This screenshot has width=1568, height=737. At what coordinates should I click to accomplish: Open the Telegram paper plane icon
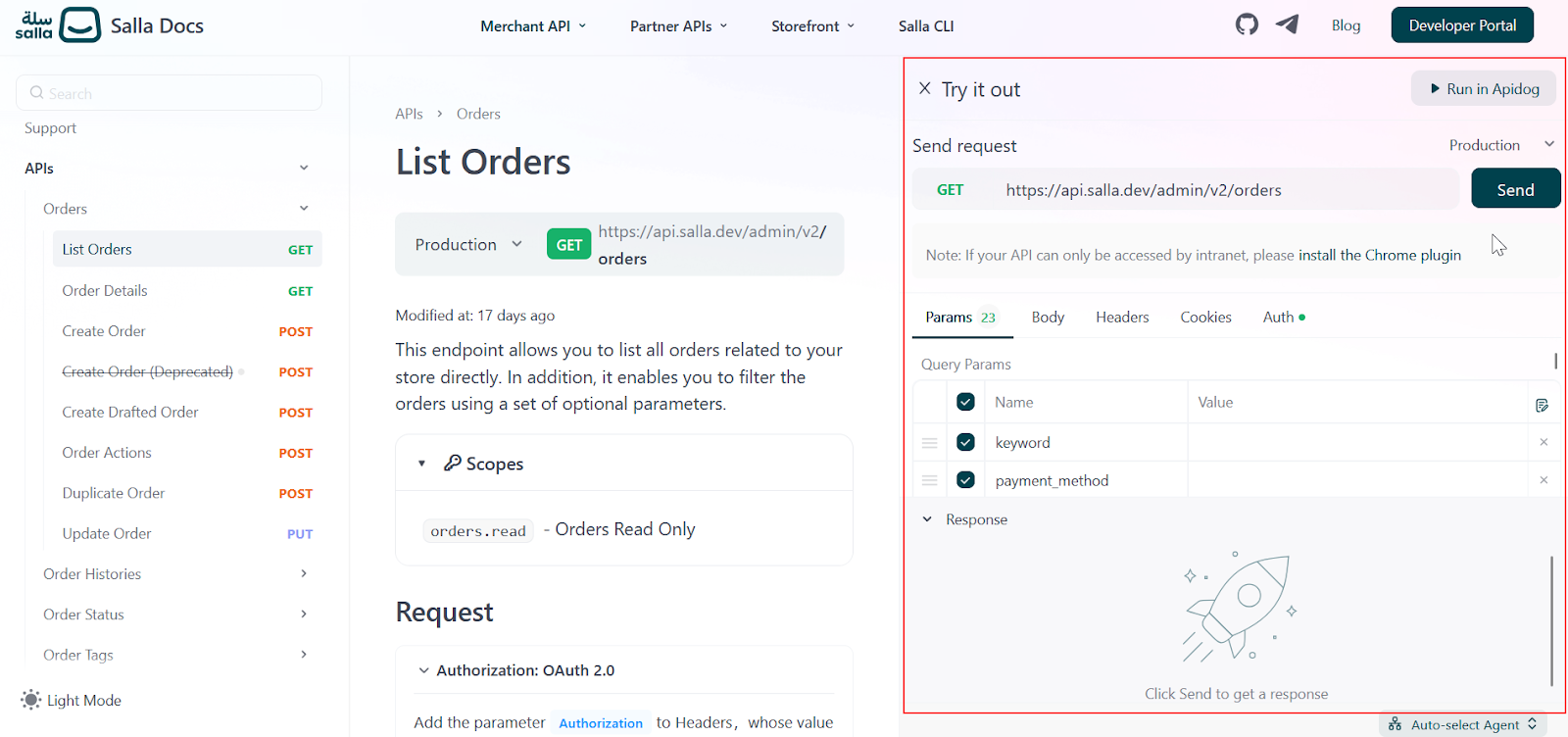click(x=1287, y=25)
